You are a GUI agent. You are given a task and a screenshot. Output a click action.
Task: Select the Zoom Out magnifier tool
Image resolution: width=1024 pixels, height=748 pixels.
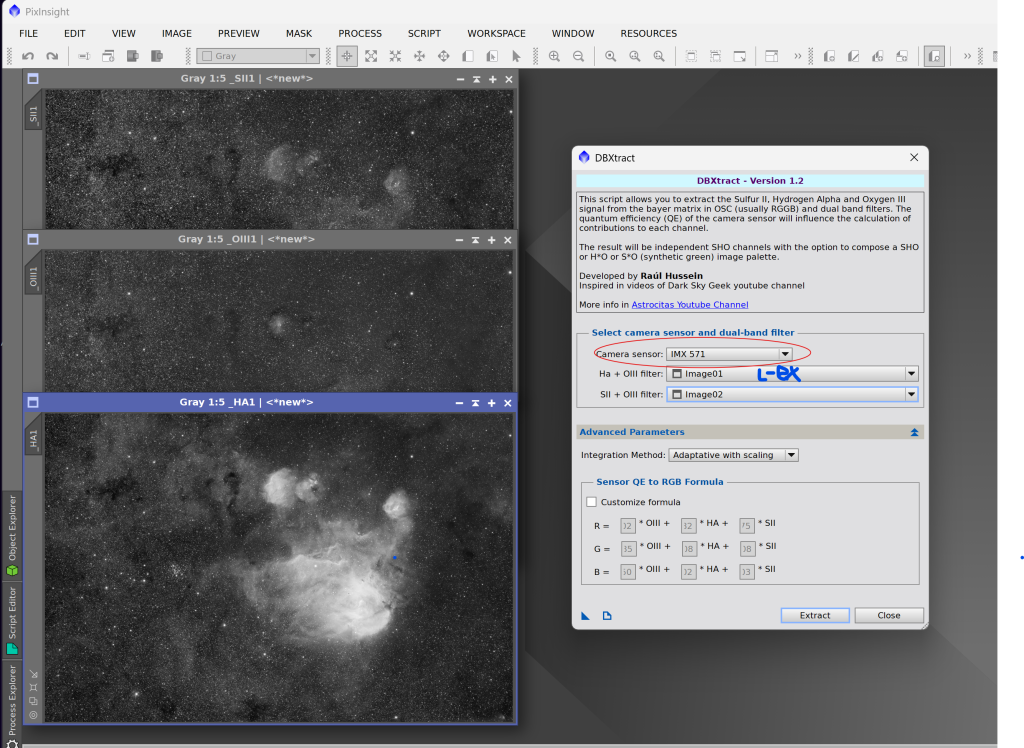[x=578, y=57]
